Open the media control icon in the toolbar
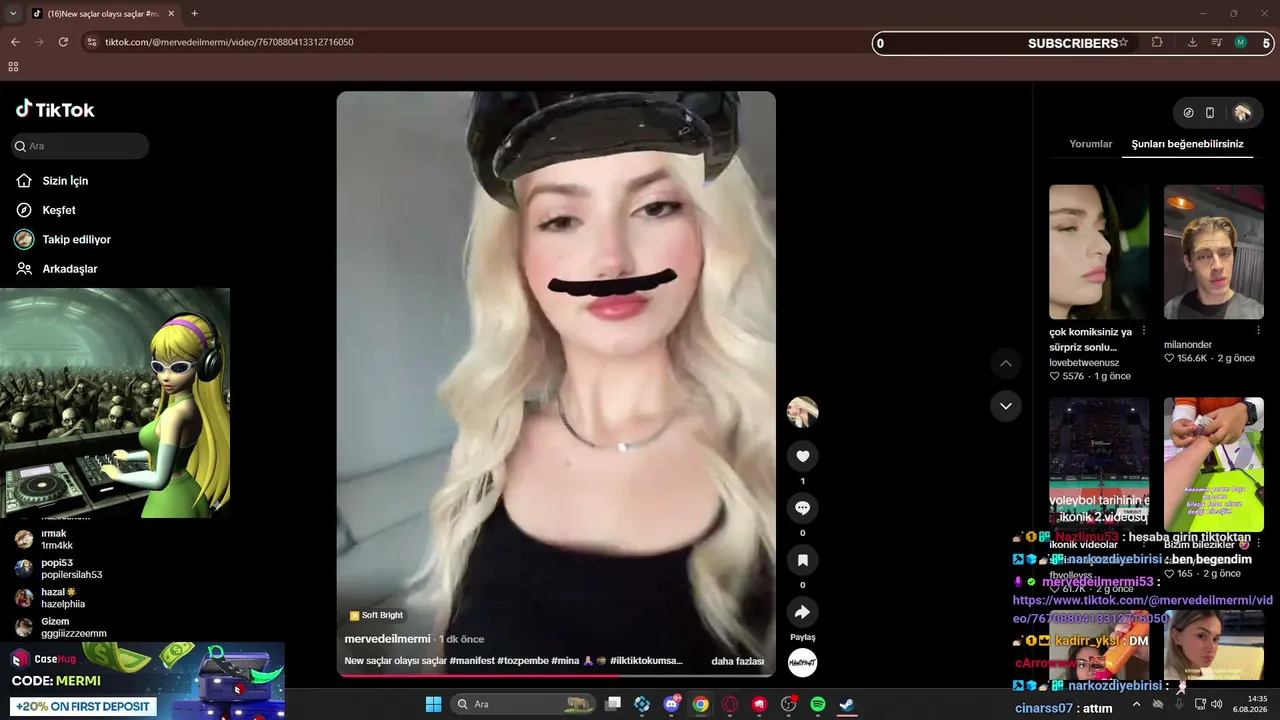The height and width of the screenshot is (720, 1280). tap(1216, 42)
